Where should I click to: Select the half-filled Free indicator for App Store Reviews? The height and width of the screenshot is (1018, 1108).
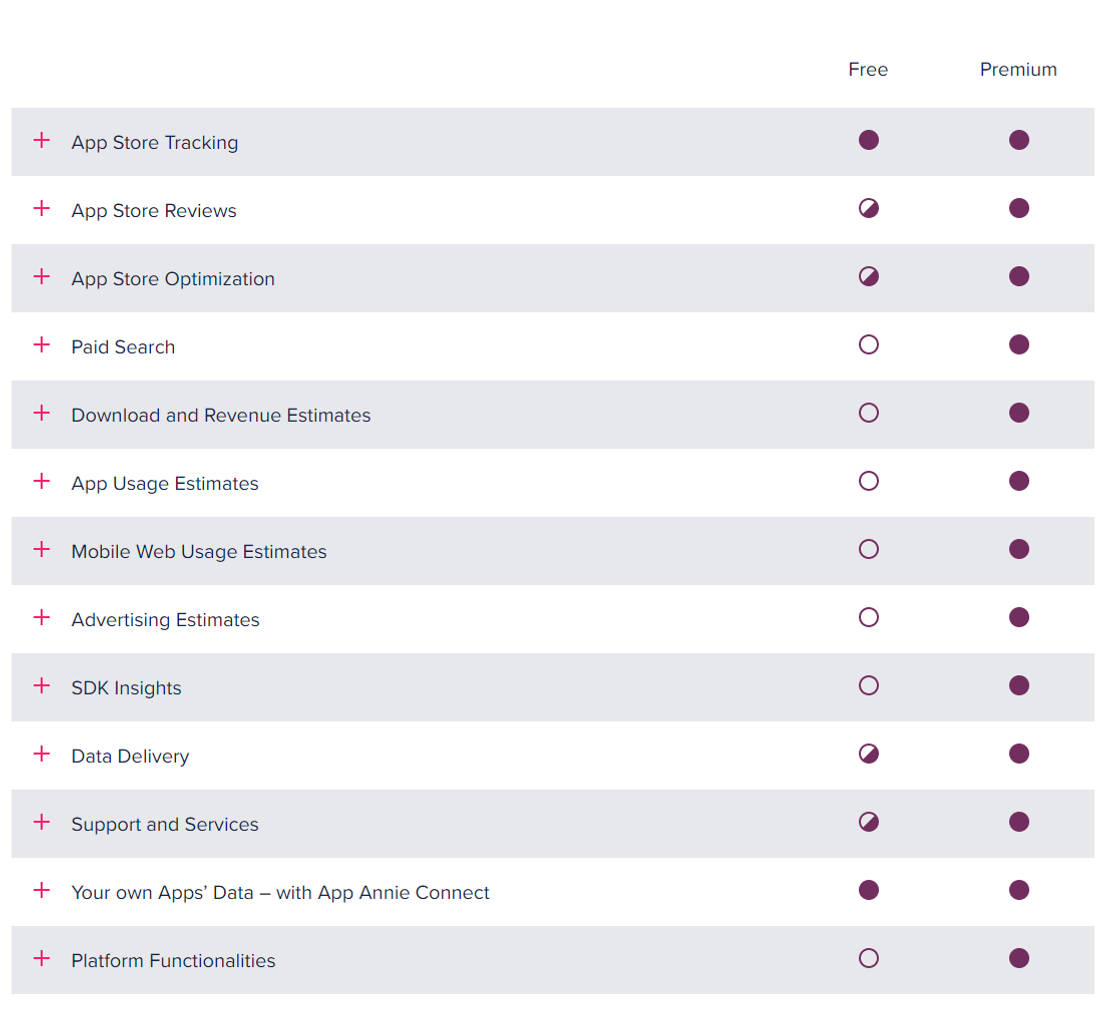(868, 208)
